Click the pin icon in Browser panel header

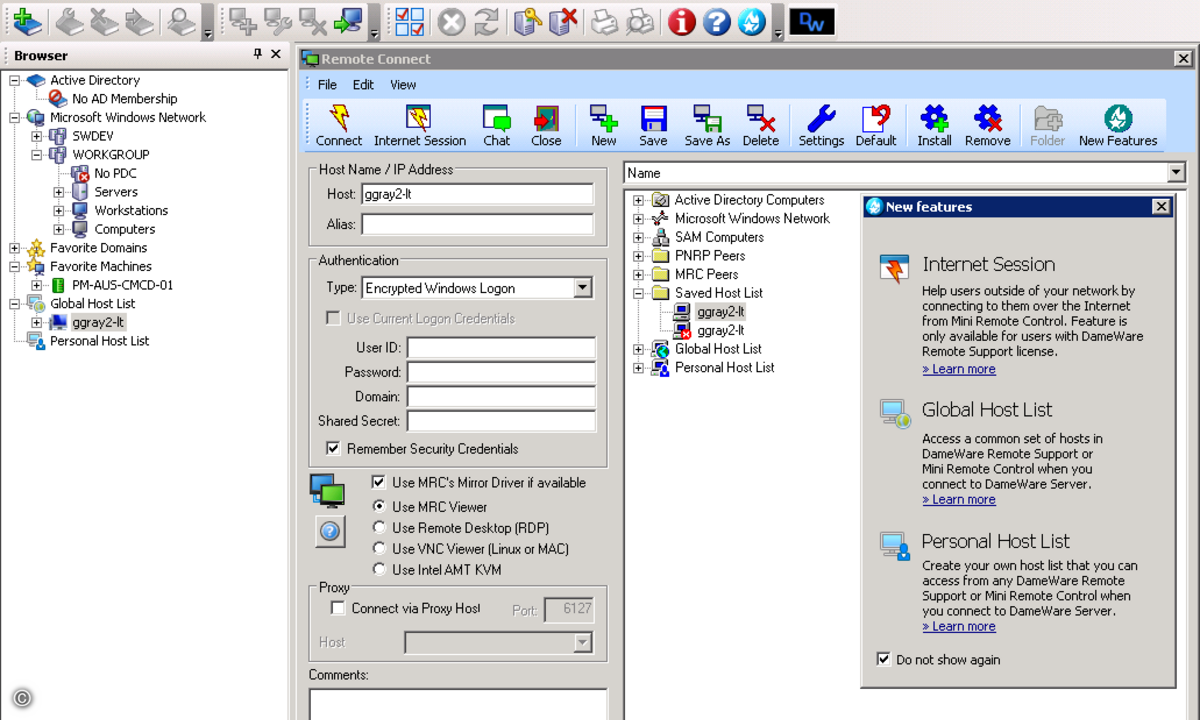click(257, 54)
